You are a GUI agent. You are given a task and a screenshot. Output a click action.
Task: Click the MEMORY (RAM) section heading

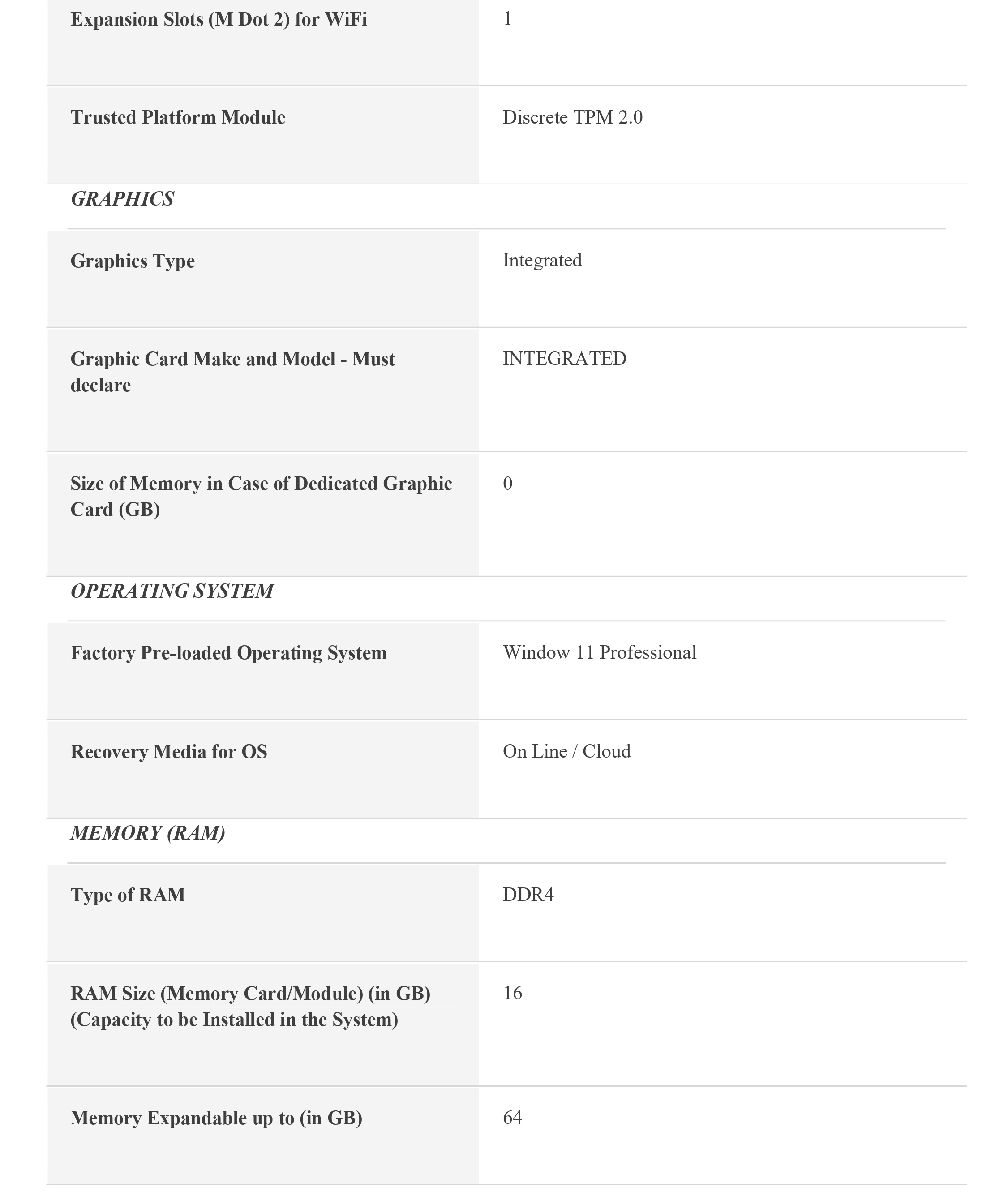[x=147, y=833]
